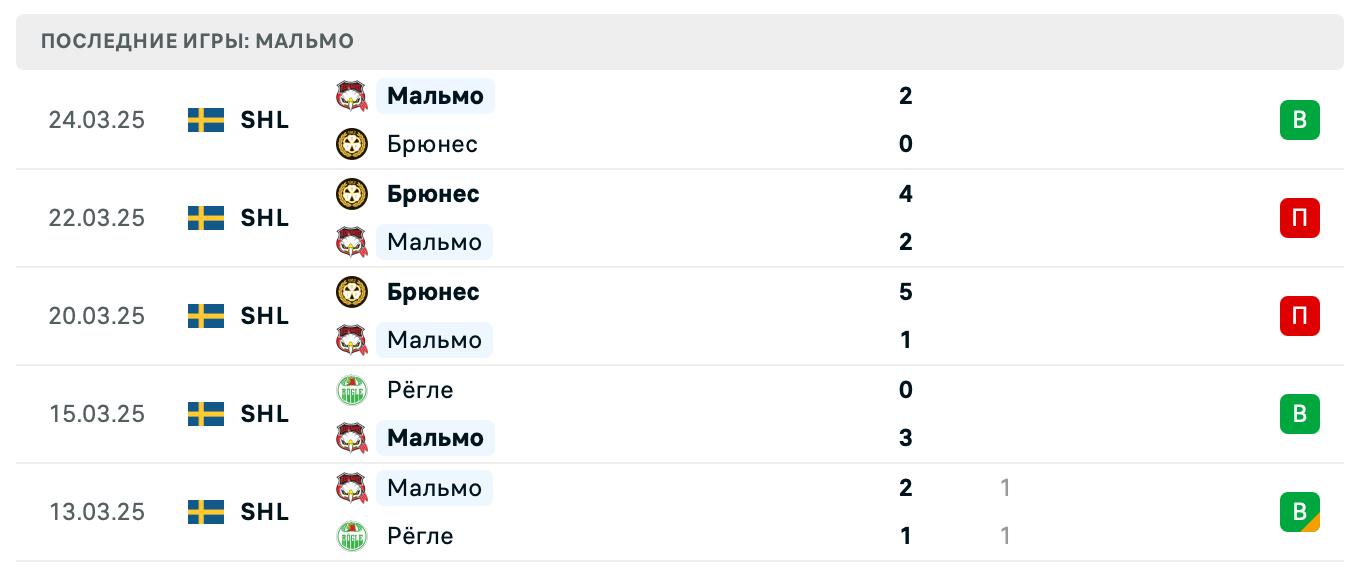
Task: Click Rögle logo in 15.03.25 match
Action: click(x=352, y=390)
